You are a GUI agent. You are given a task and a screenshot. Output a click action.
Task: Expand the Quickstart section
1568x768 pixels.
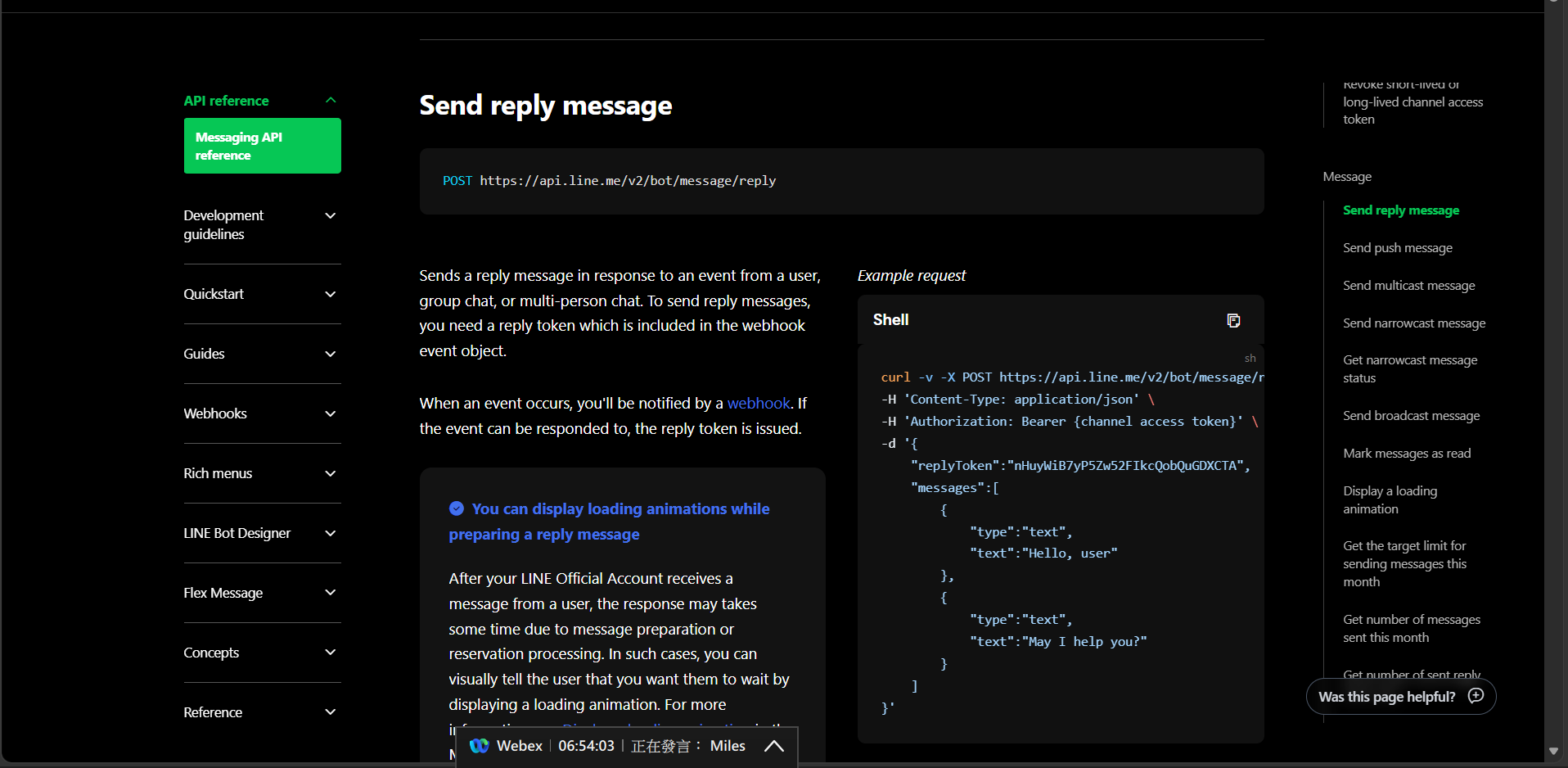pos(331,295)
